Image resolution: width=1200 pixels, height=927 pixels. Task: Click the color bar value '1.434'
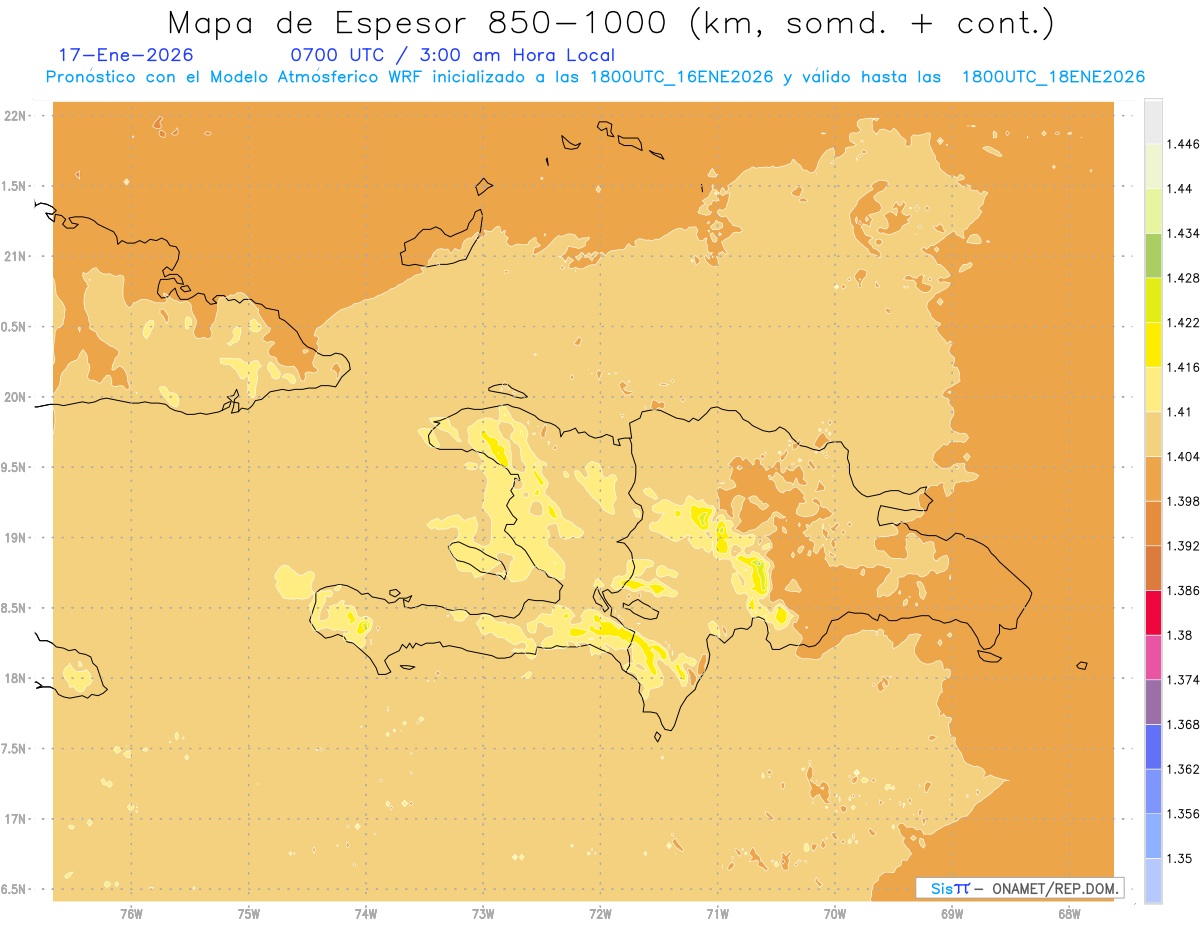tap(1182, 233)
